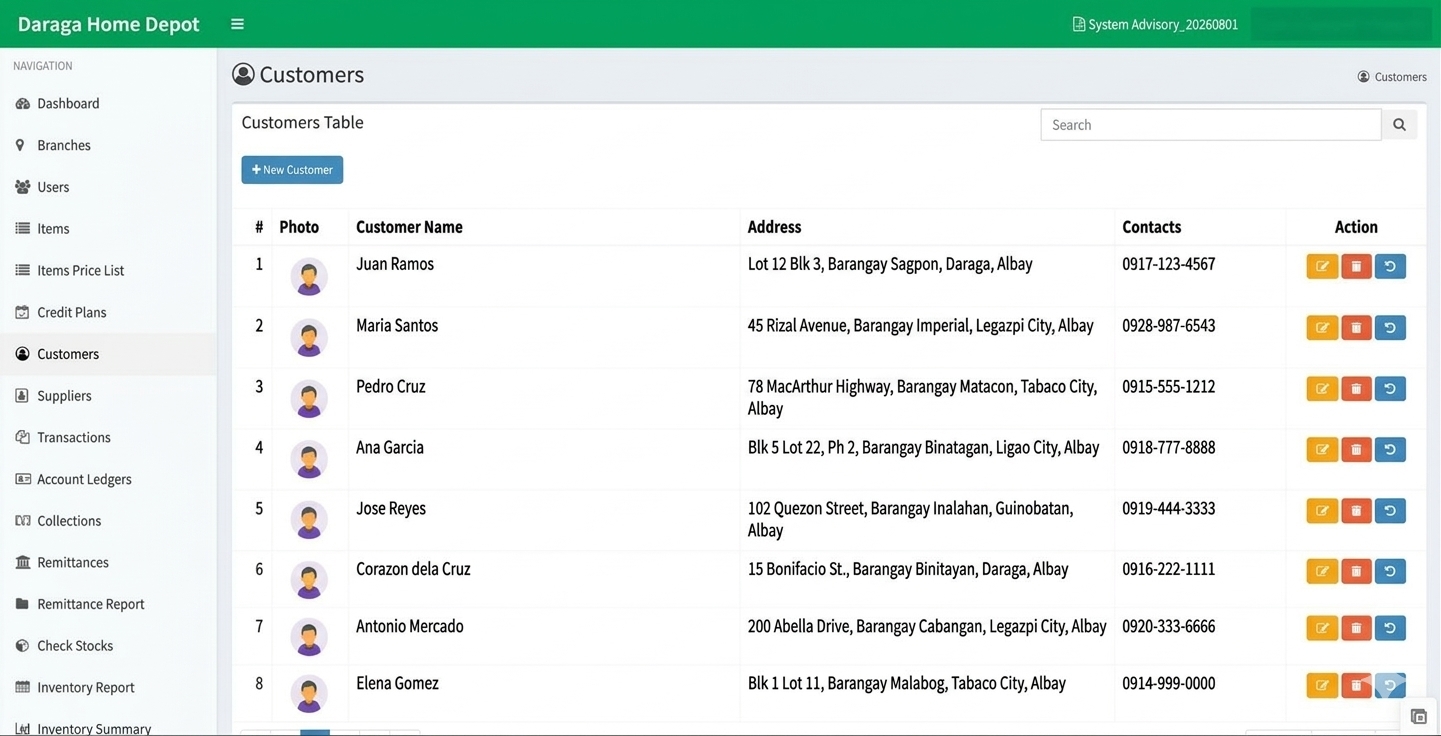Toggle the sidebar with the hamburger icon
The image size is (1441, 736).
pos(237,24)
